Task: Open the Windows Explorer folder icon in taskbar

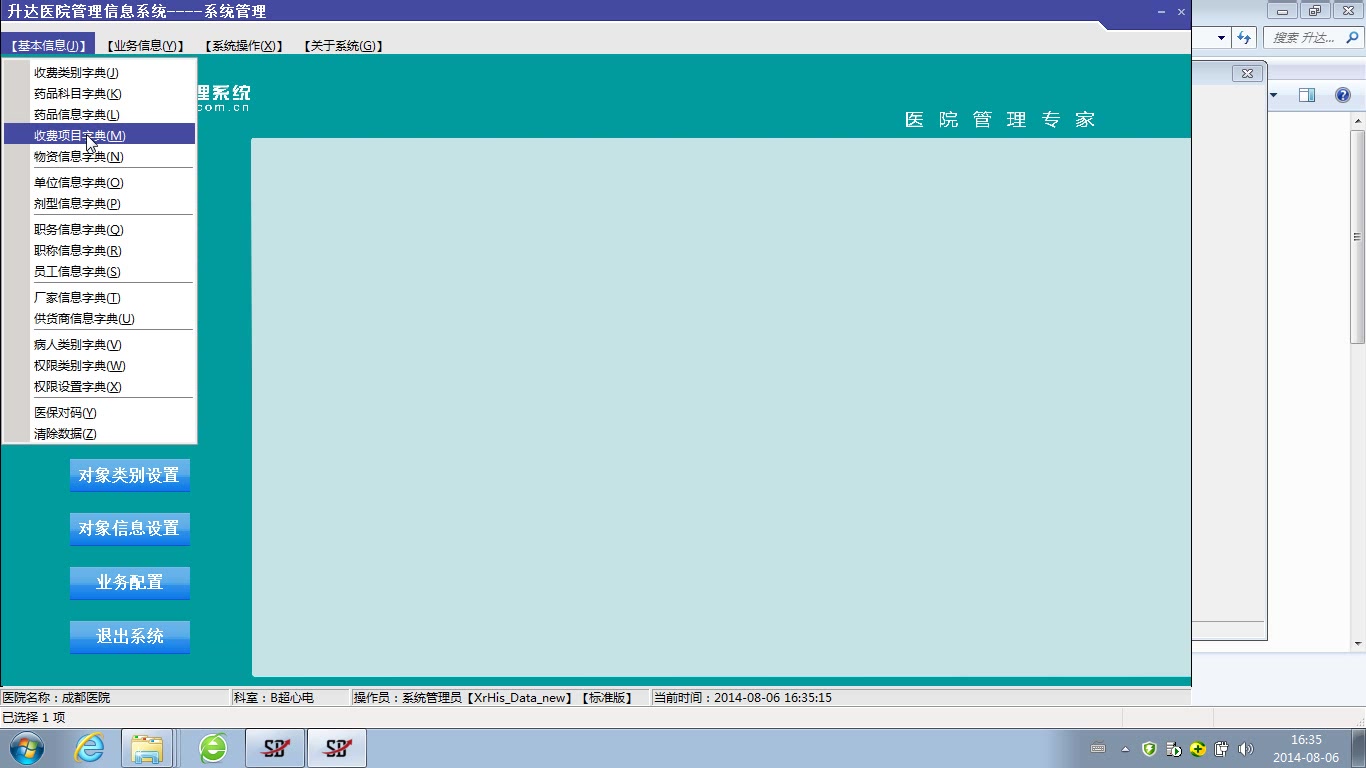Action: [147, 748]
